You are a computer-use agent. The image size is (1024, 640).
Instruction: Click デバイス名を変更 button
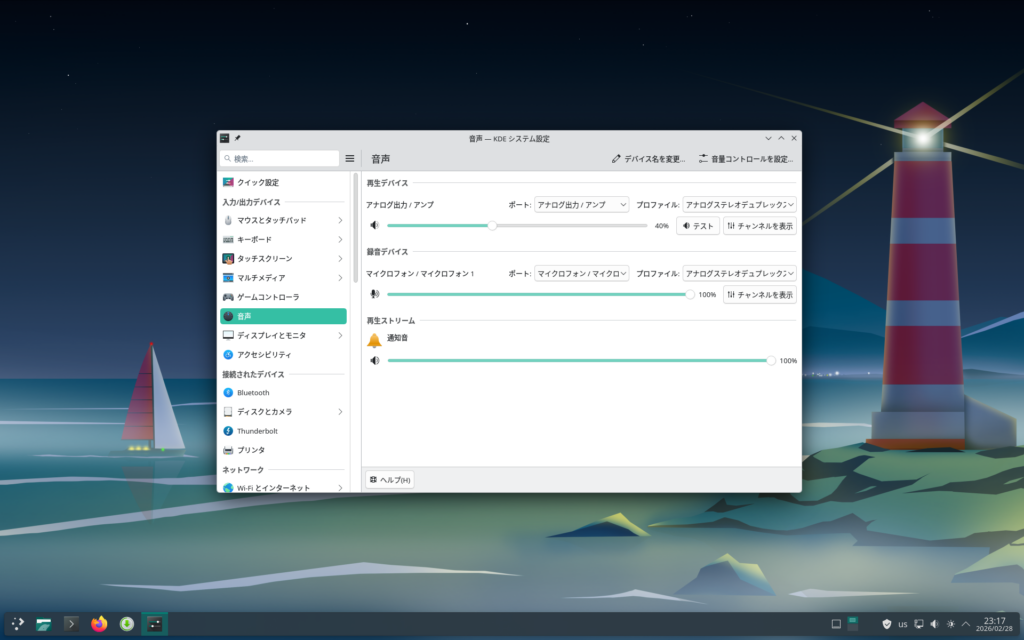[649, 159]
